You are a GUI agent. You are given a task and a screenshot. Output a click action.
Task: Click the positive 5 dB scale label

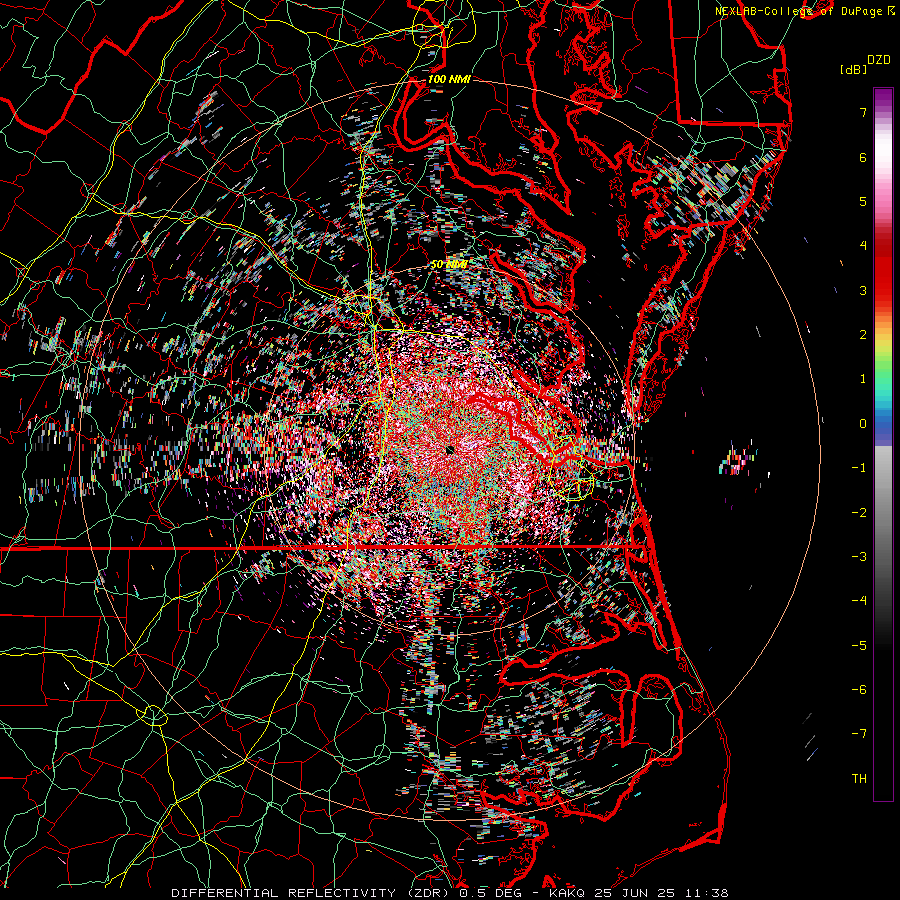click(x=863, y=201)
